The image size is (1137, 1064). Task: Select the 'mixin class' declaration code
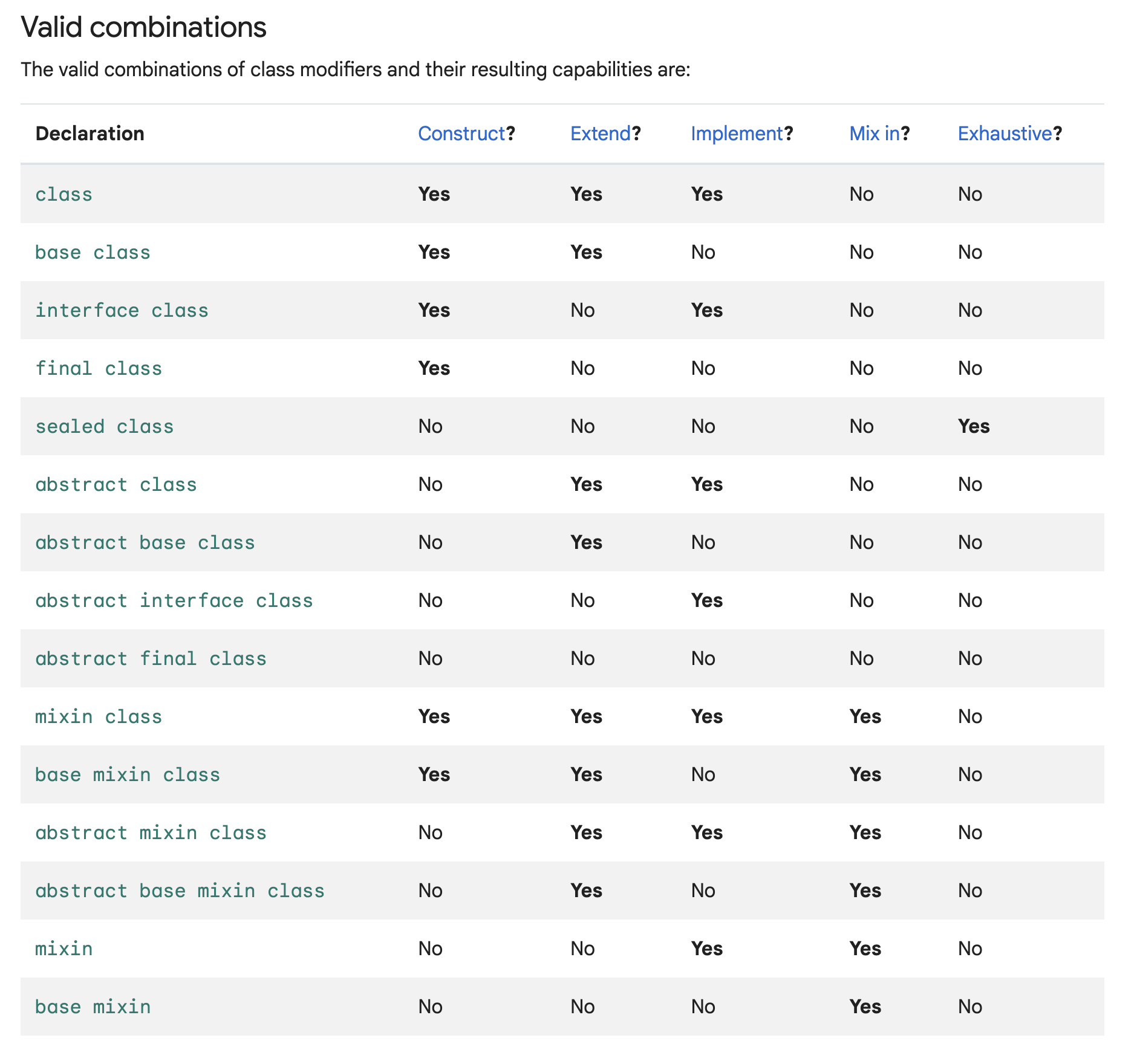coord(99,717)
